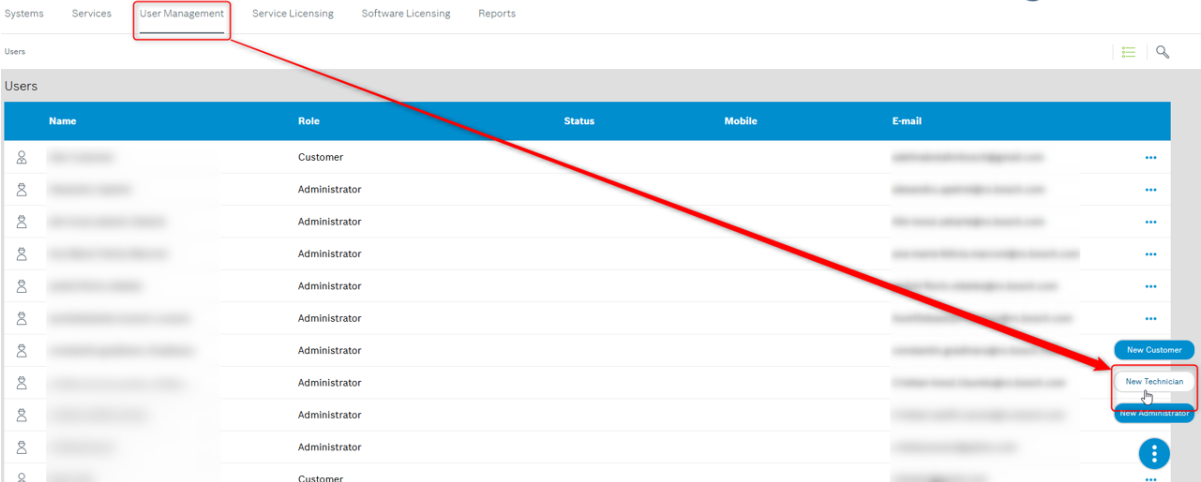Switch to the Service Licensing tab
The image size is (1201, 482).
click(x=293, y=14)
